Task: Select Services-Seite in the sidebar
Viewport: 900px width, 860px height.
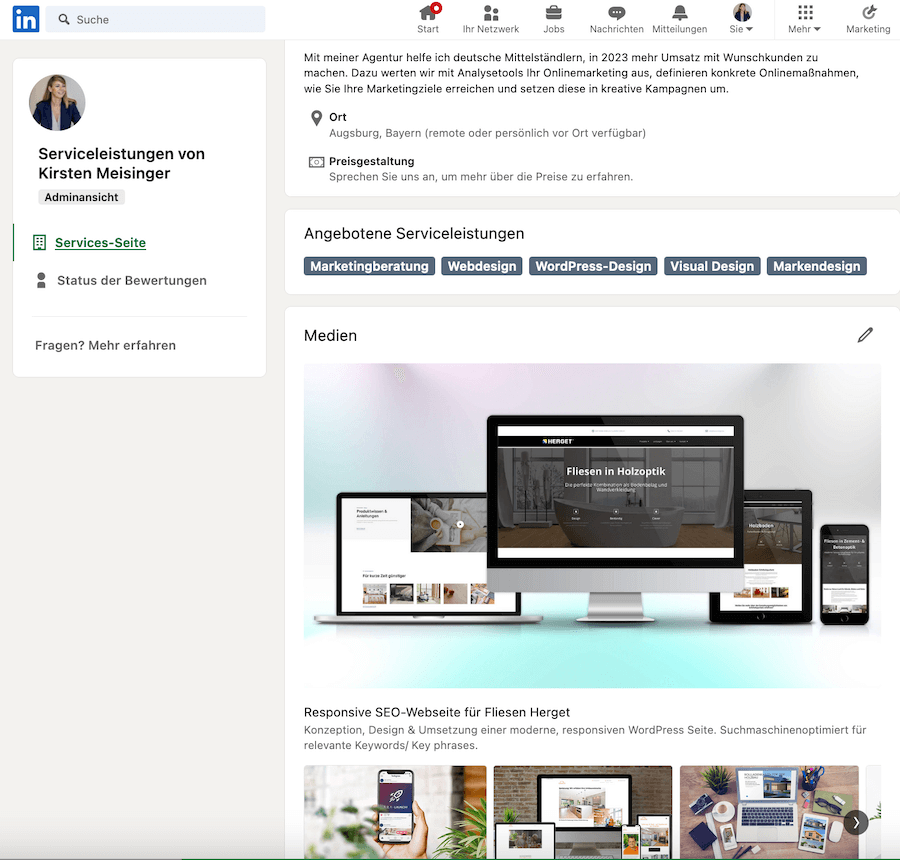Action: [100, 243]
